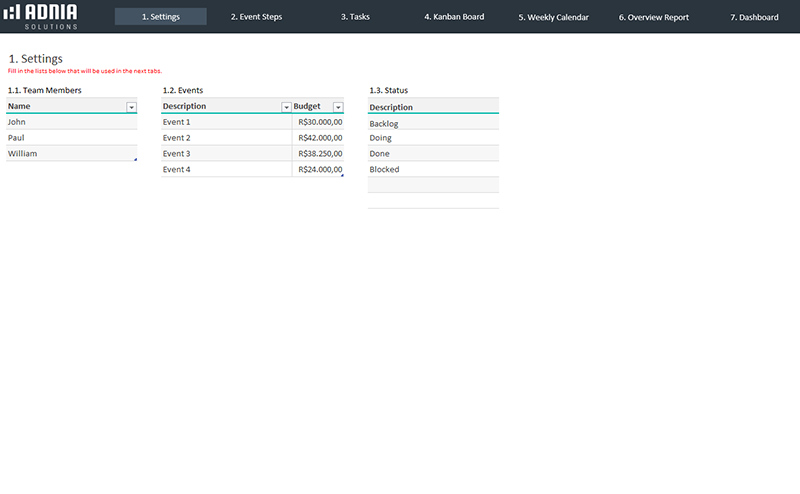Click the Event 4 budget R$24.000,00 cell
The height and width of the screenshot is (494, 800).
point(319,170)
